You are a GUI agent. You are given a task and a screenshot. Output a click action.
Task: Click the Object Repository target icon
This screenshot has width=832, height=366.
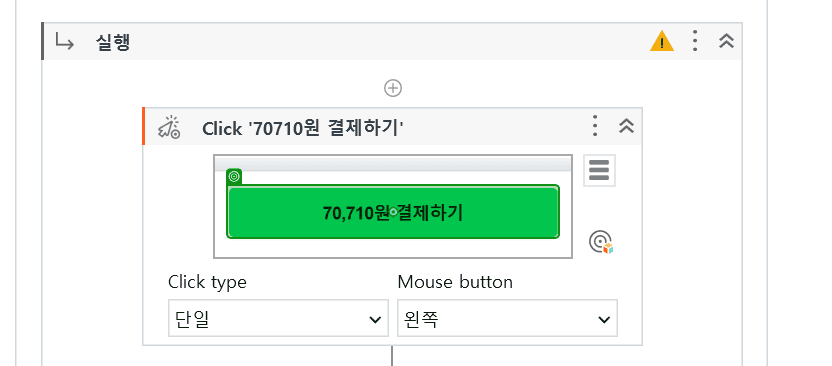click(x=601, y=242)
